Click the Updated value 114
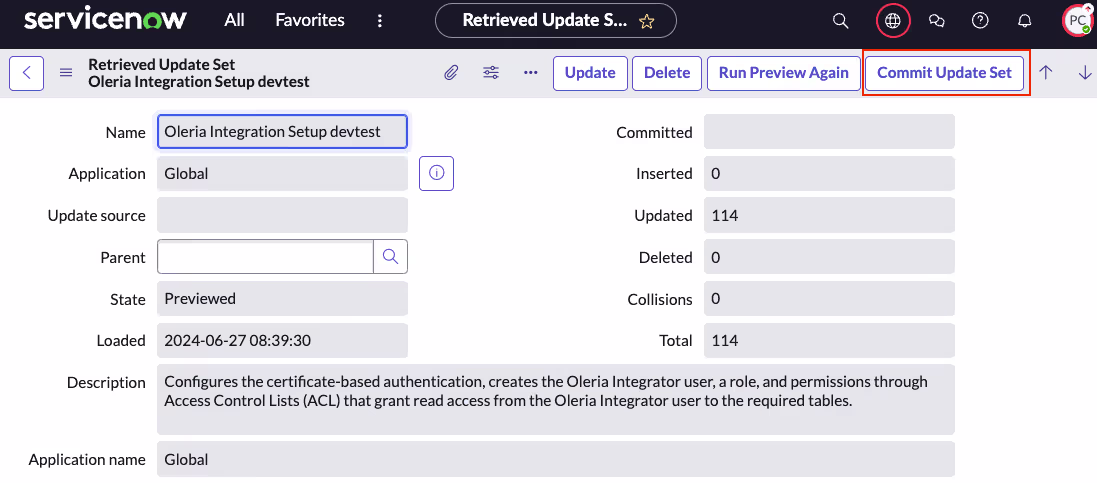The image size is (1097, 483). tap(829, 216)
